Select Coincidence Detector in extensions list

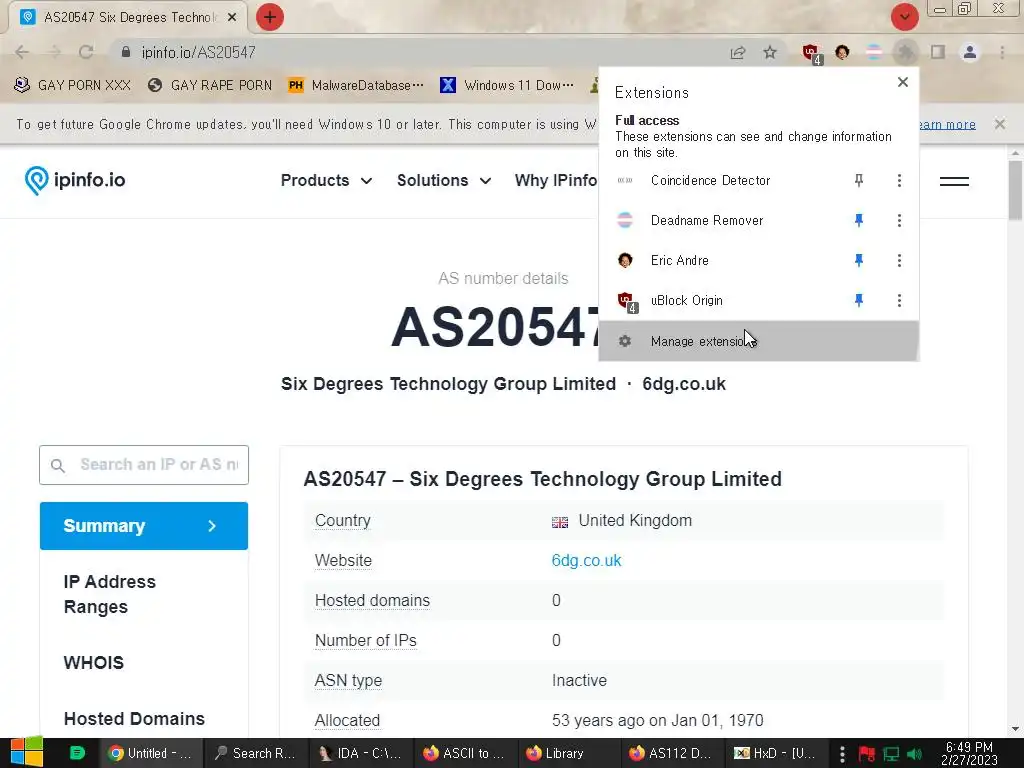(710, 180)
